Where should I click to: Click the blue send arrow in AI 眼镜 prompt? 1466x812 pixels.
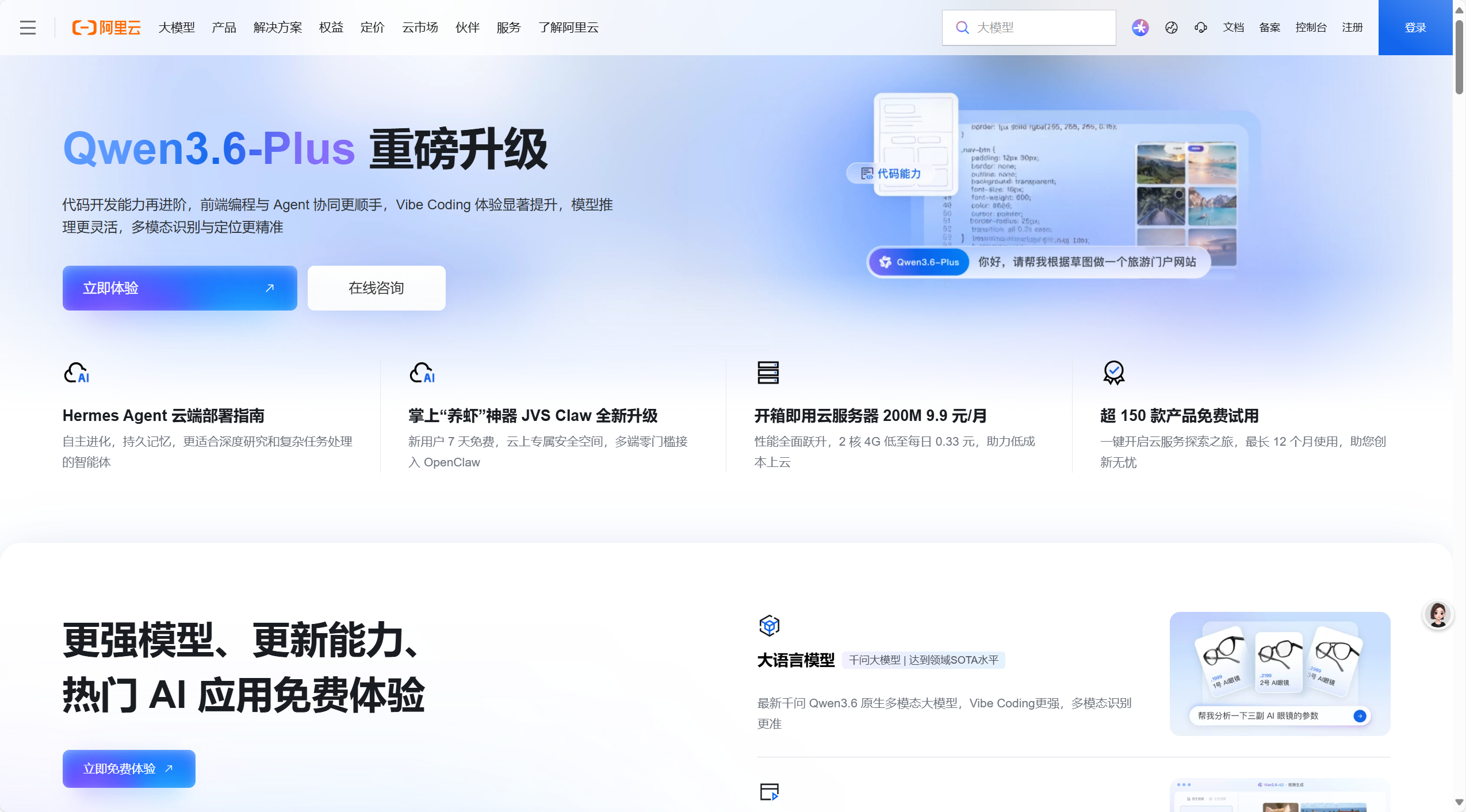(1360, 716)
